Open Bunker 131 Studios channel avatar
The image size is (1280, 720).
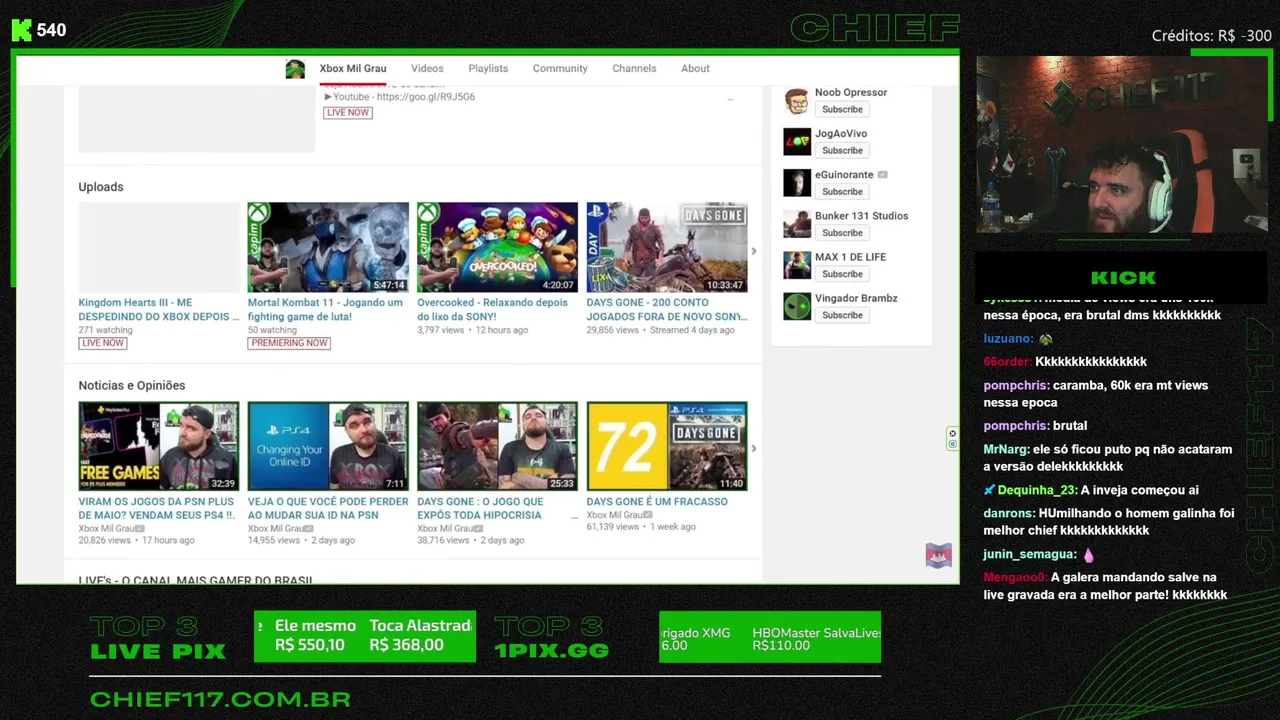[x=797, y=224]
